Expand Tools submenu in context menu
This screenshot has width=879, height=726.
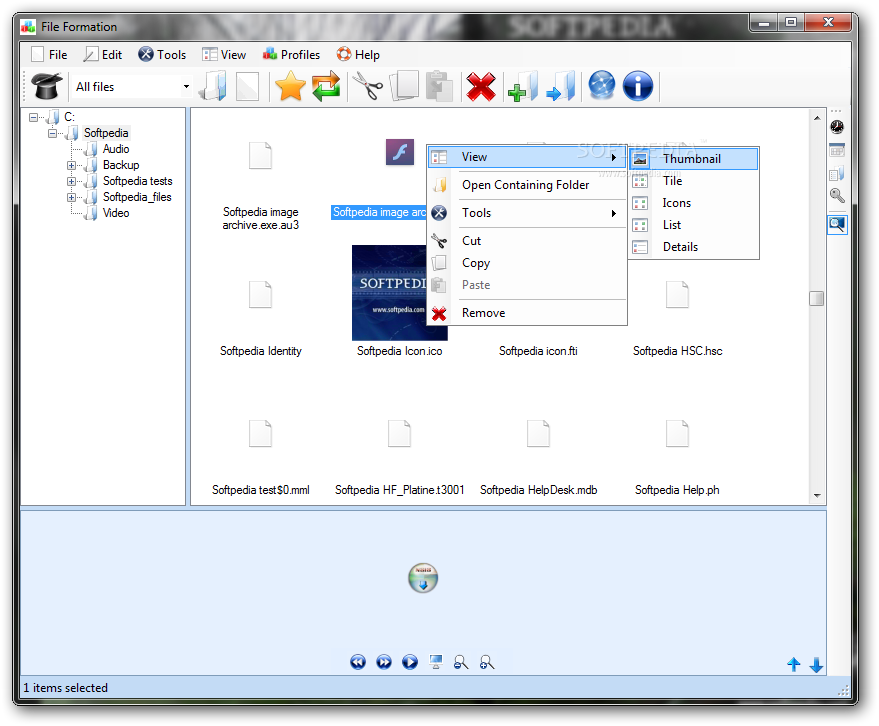coord(527,213)
